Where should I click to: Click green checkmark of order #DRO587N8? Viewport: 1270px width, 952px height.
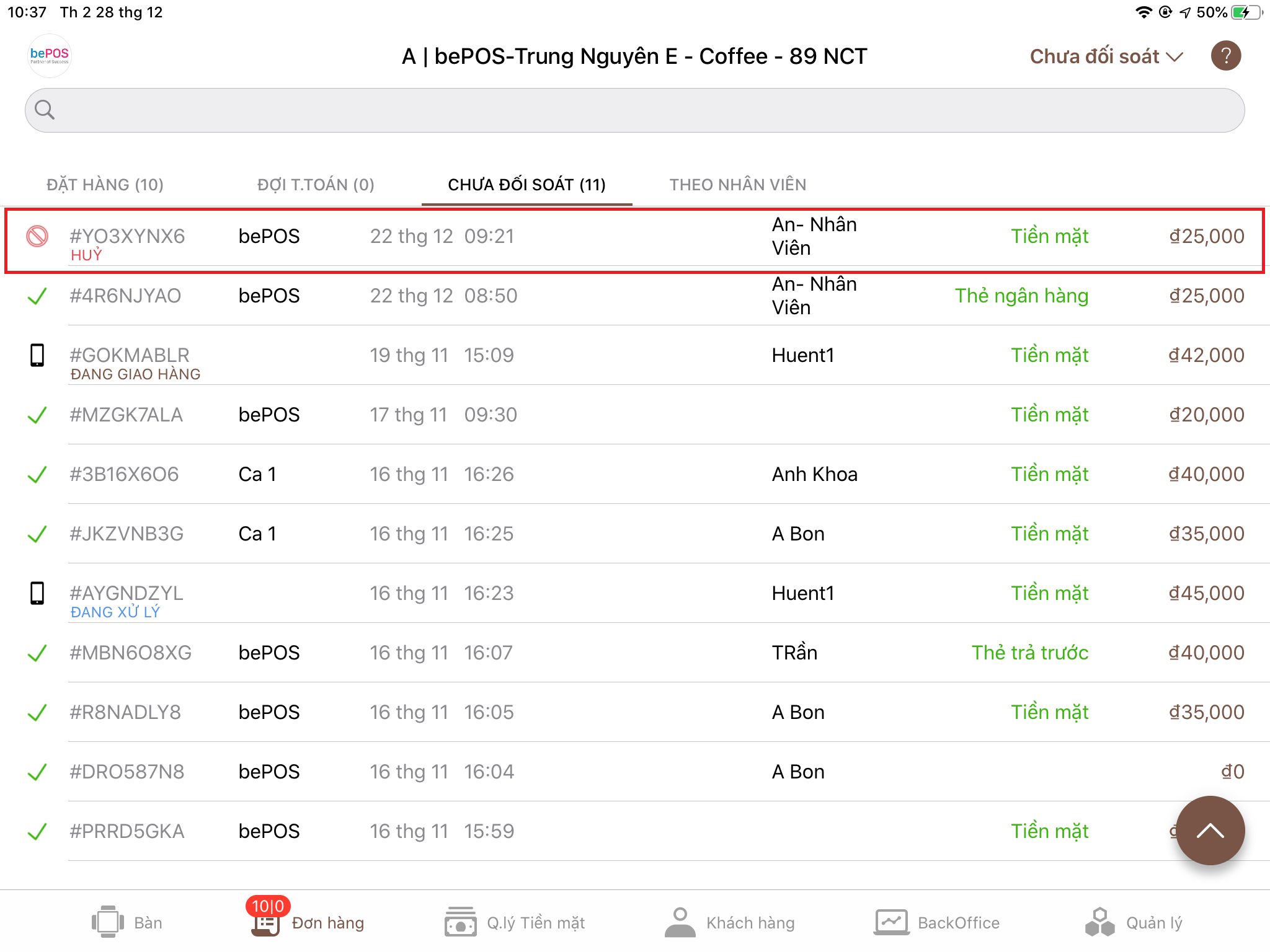(x=37, y=772)
